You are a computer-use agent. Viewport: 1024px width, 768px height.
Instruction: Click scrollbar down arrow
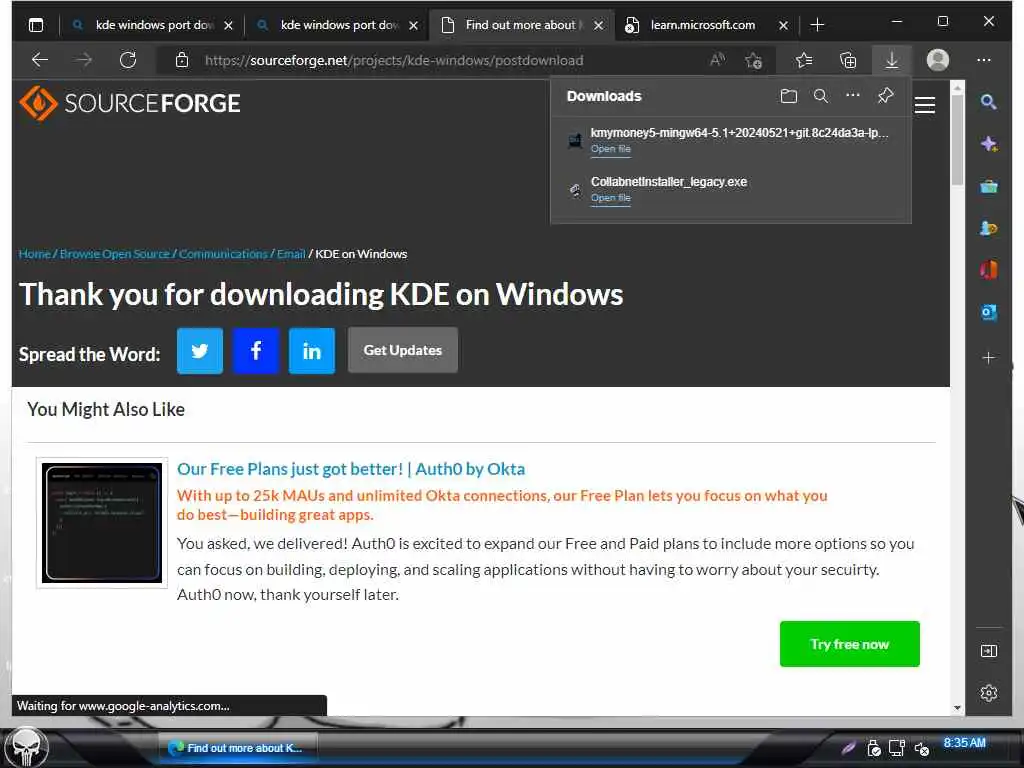click(957, 708)
